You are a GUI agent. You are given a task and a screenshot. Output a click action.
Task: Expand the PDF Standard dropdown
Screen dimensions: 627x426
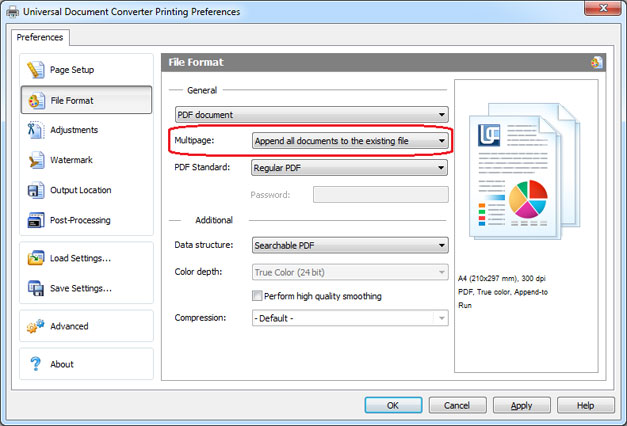[x=349, y=168]
